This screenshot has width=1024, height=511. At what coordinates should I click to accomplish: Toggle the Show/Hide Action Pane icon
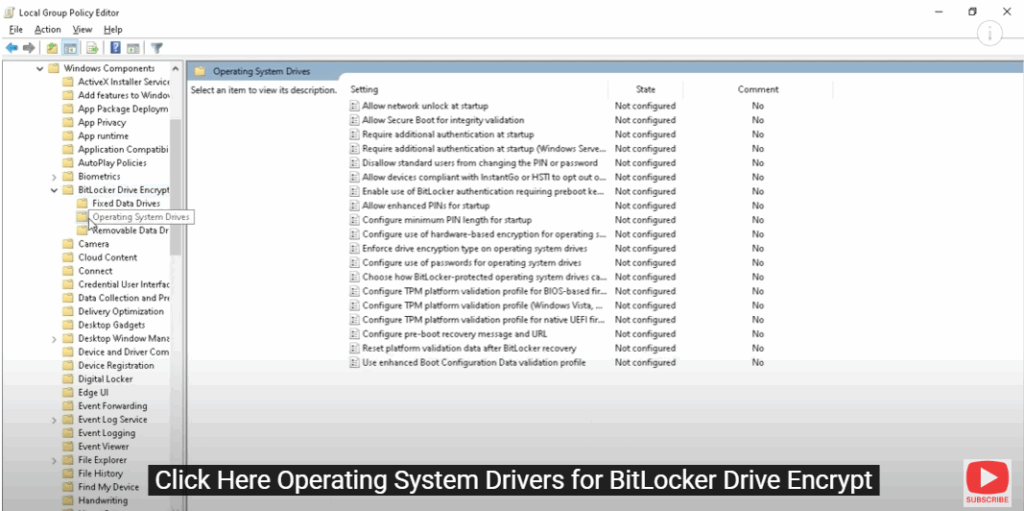pos(133,48)
